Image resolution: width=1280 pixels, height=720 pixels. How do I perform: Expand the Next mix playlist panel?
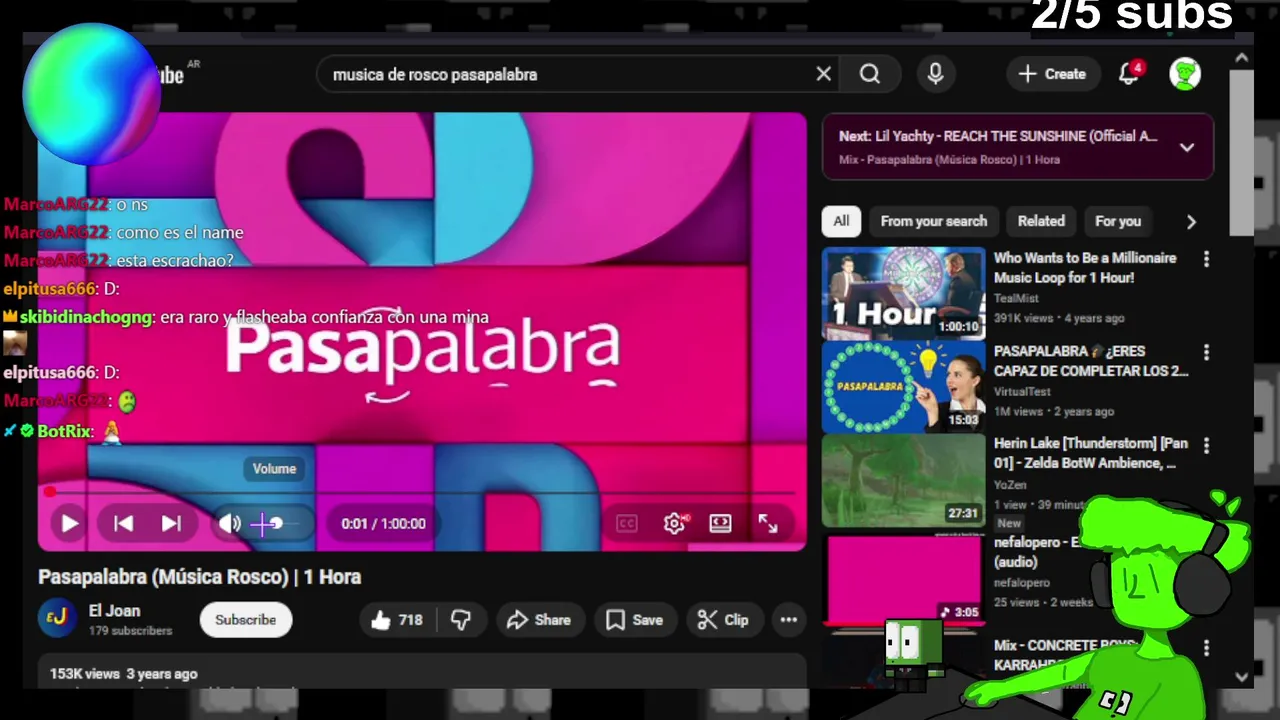point(1187,147)
